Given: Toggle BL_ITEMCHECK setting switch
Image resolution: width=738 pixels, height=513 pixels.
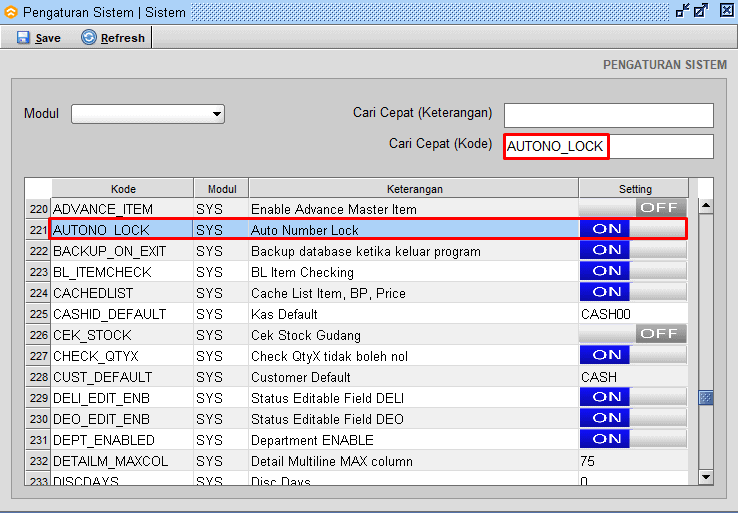Looking at the screenshot, I should [633, 272].
